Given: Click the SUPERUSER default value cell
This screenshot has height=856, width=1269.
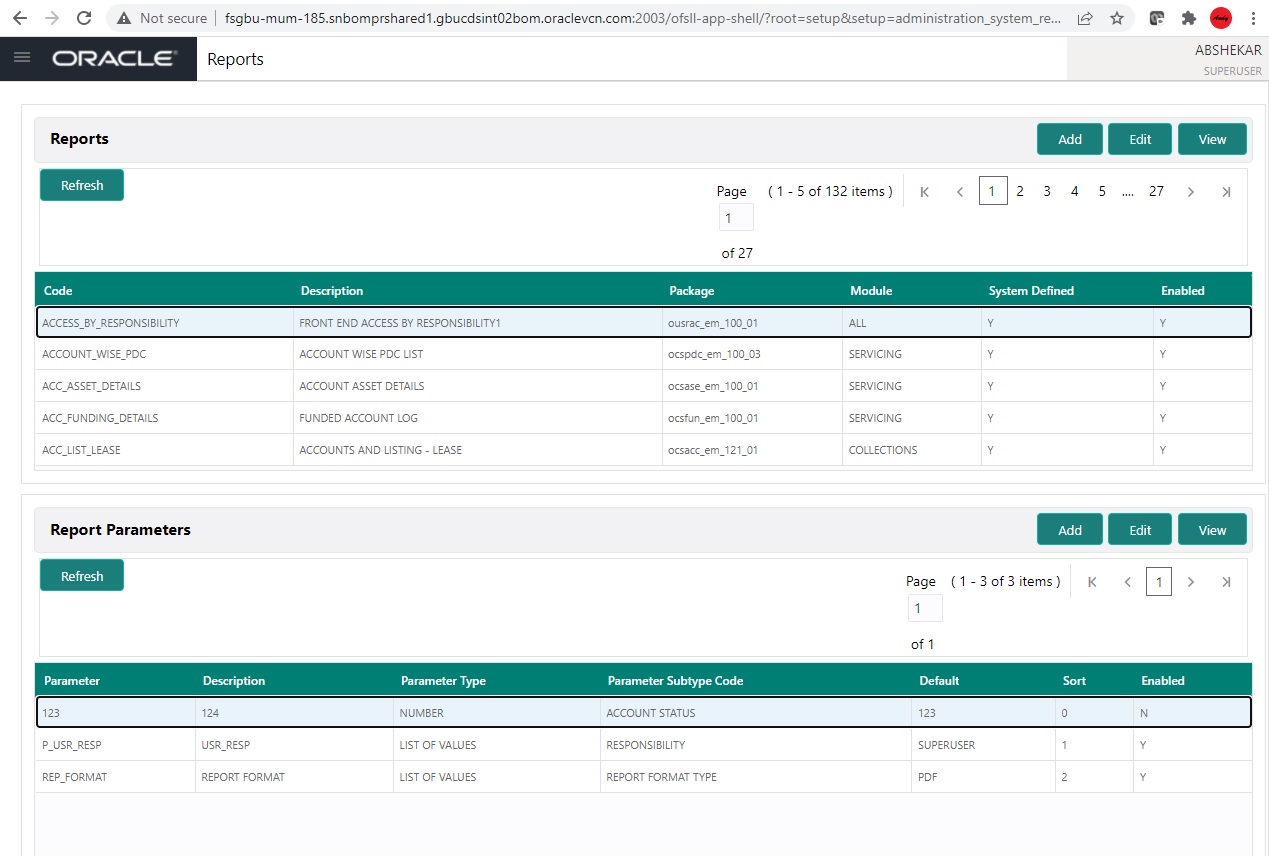Looking at the screenshot, I should (x=983, y=745).
